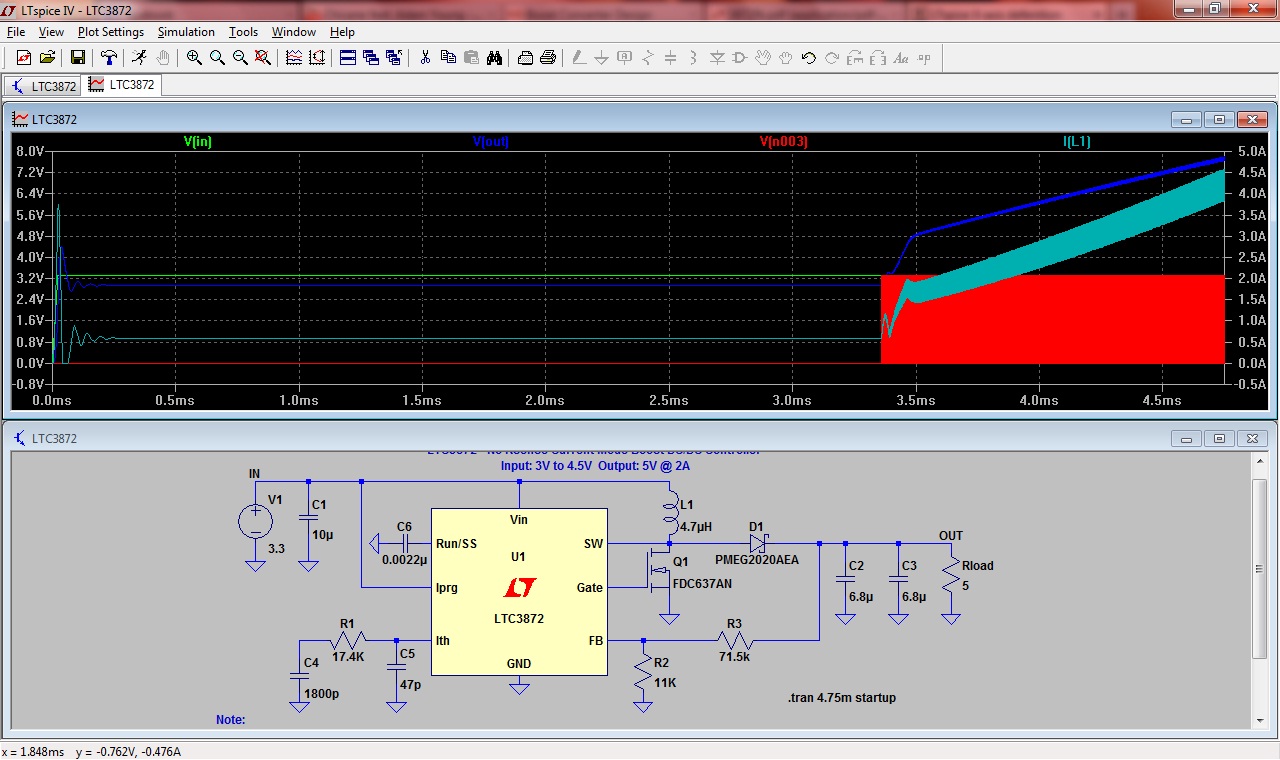Open the Help menu
1280x760 pixels.
342,32
